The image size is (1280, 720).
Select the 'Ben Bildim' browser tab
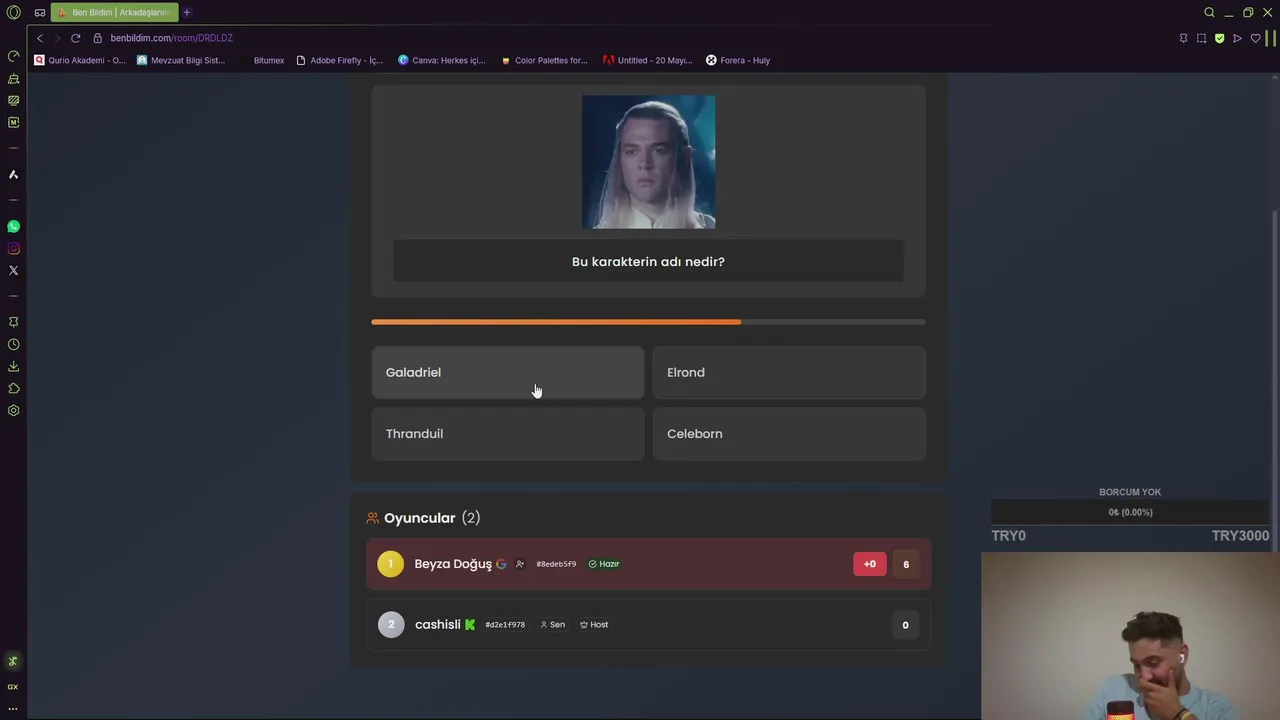[115, 13]
